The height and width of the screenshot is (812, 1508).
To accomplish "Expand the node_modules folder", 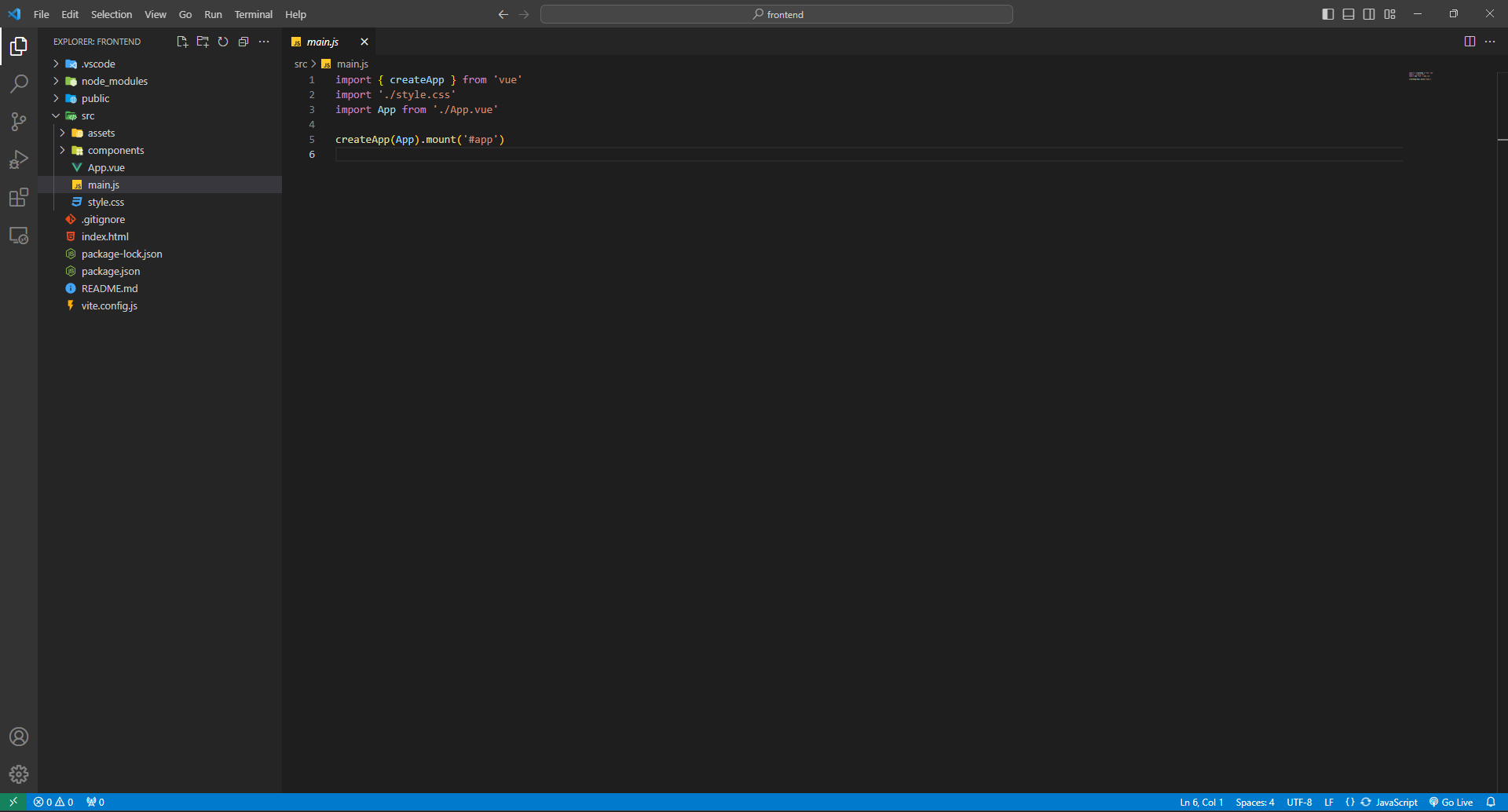I will (x=114, y=81).
